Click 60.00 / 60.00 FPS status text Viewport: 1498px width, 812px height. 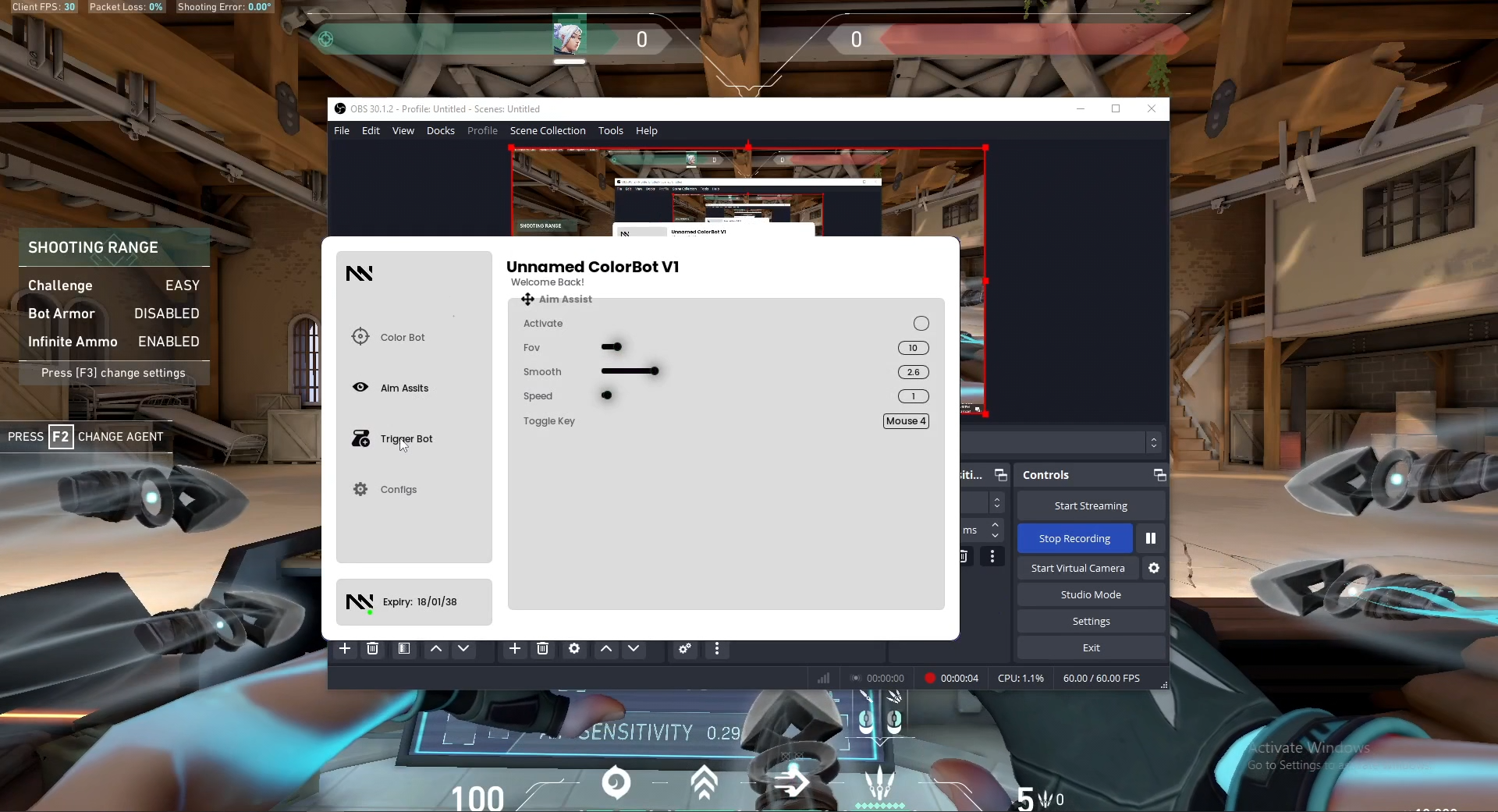coord(1101,678)
